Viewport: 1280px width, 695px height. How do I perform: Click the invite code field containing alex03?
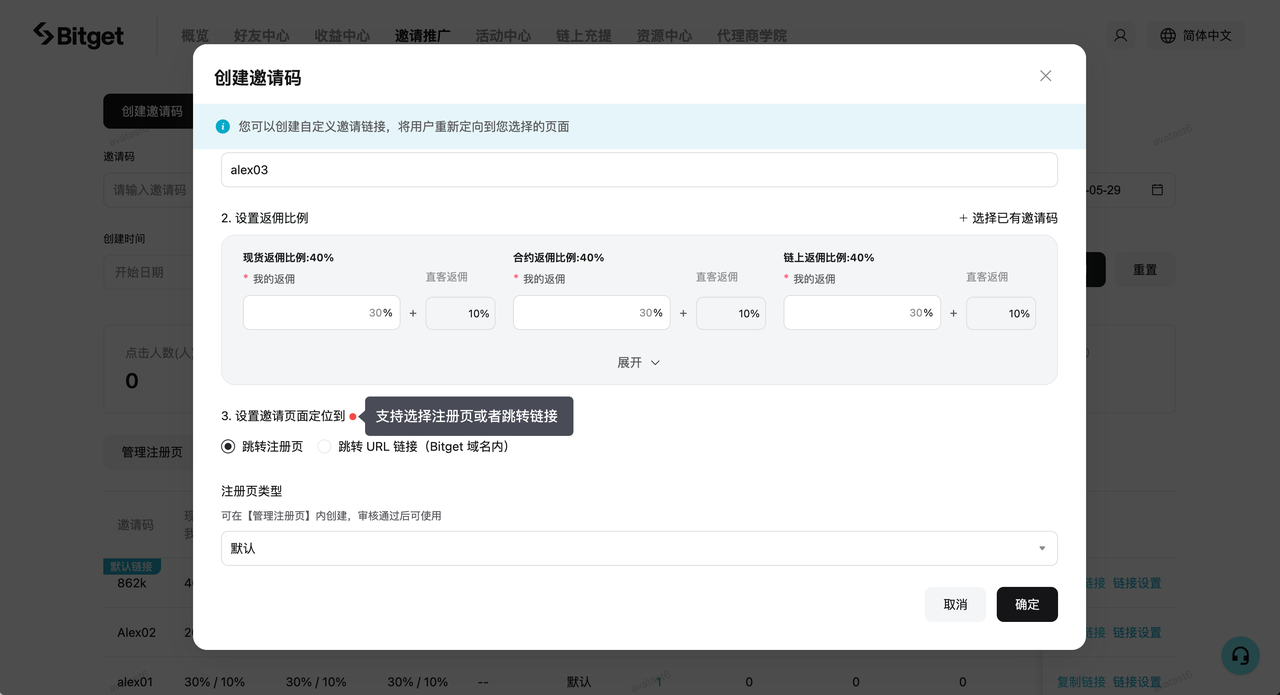point(638,170)
